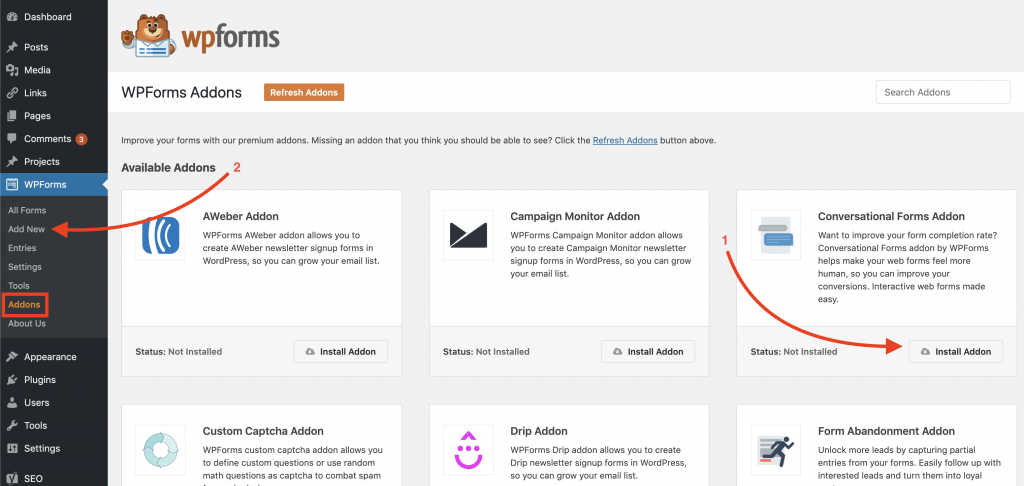Click the Form Abandonment Addon title
1024x486 pixels.
click(x=886, y=431)
